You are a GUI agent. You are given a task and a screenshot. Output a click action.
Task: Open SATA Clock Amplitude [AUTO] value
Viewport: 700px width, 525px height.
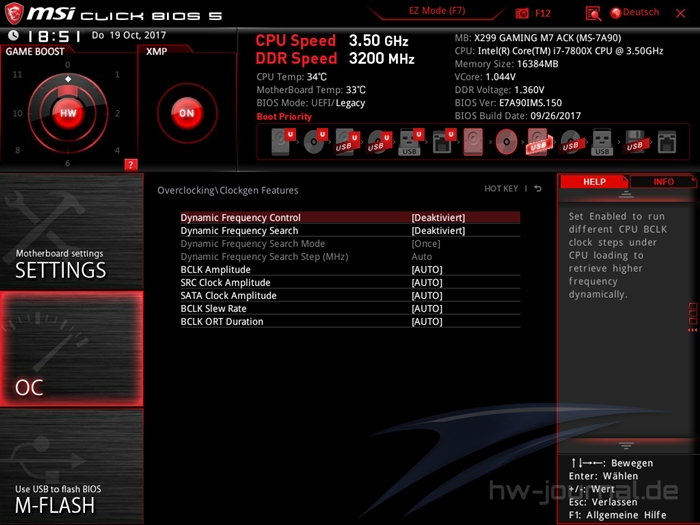(427, 296)
